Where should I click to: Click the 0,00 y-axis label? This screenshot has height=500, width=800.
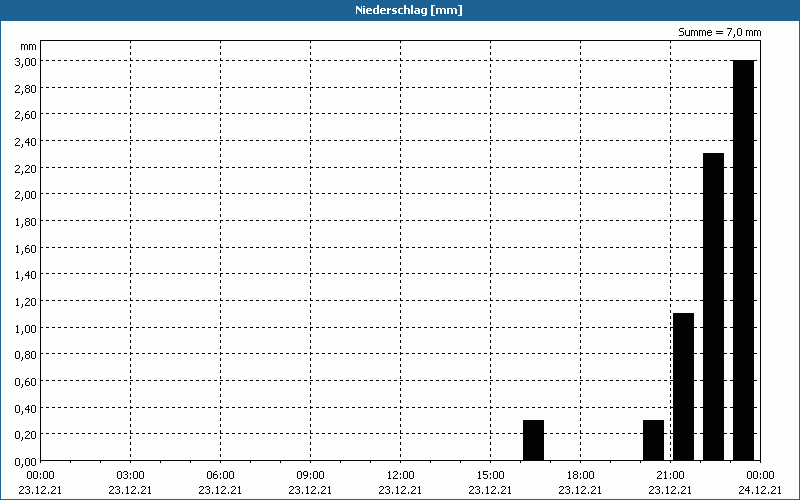coord(27,462)
